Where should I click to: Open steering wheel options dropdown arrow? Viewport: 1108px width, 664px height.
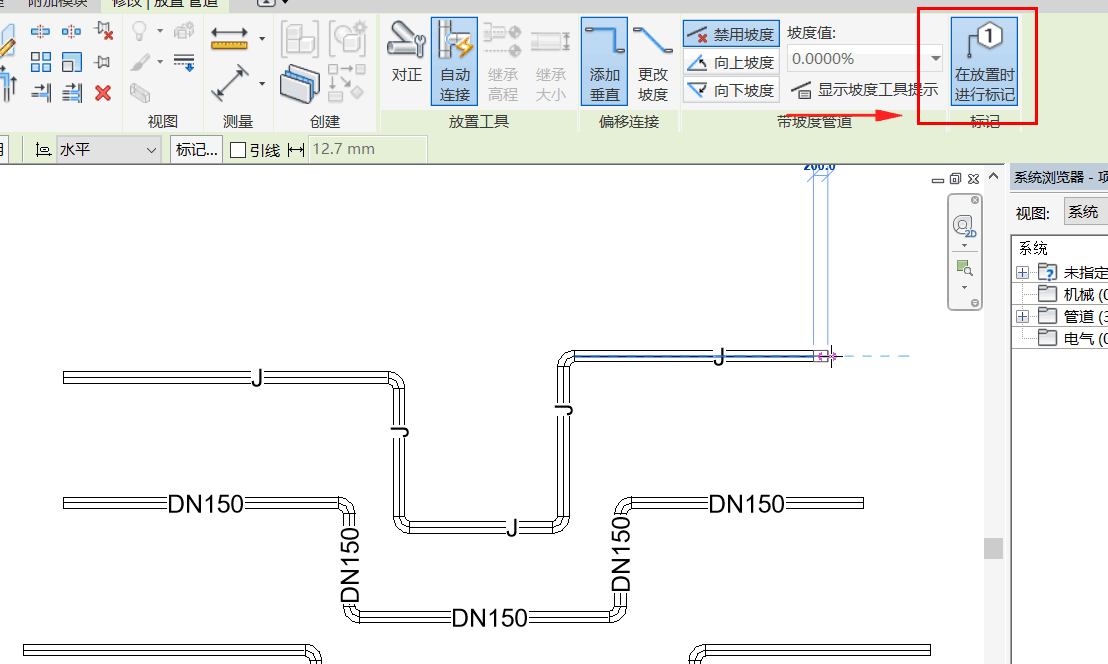tap(965, 246)
